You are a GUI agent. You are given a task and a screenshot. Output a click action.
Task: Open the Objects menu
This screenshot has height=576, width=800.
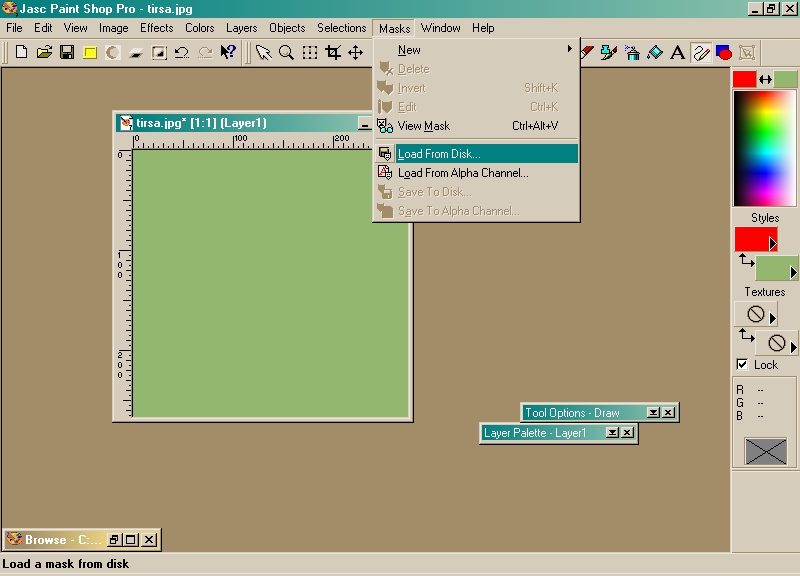[x=287, y=28]
